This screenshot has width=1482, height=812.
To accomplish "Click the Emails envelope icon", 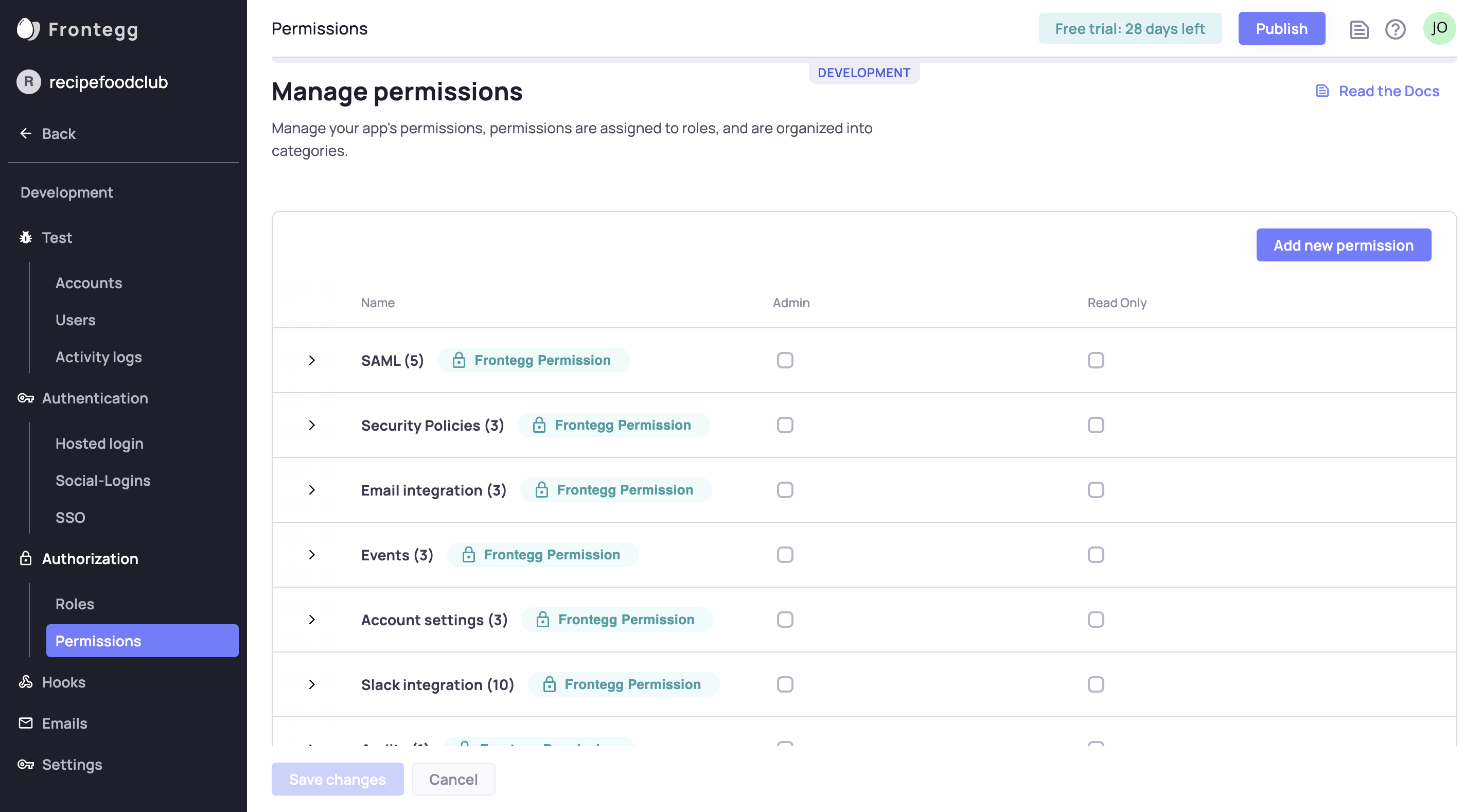I will click(26, 723).
